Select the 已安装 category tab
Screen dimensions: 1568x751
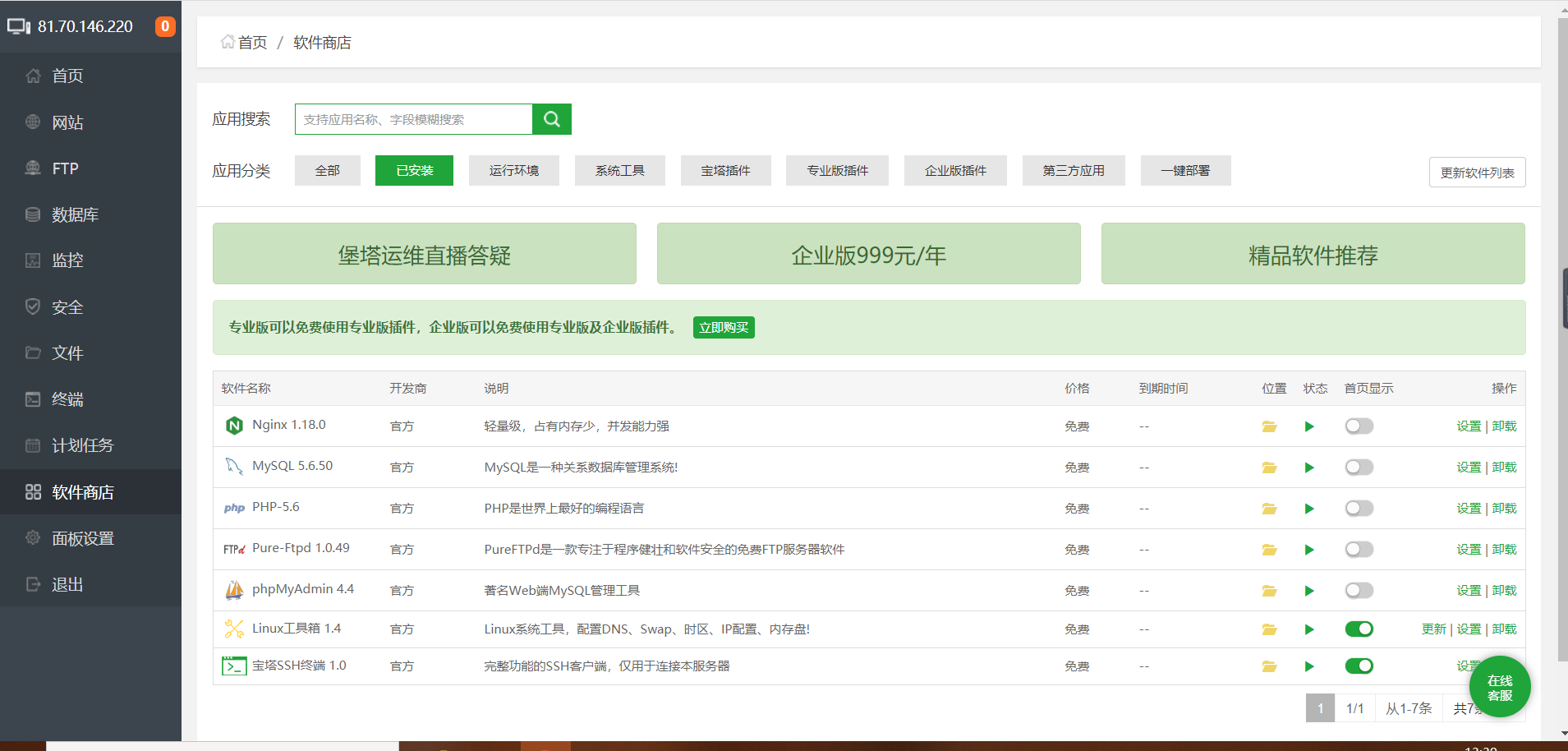coord(414,170)
